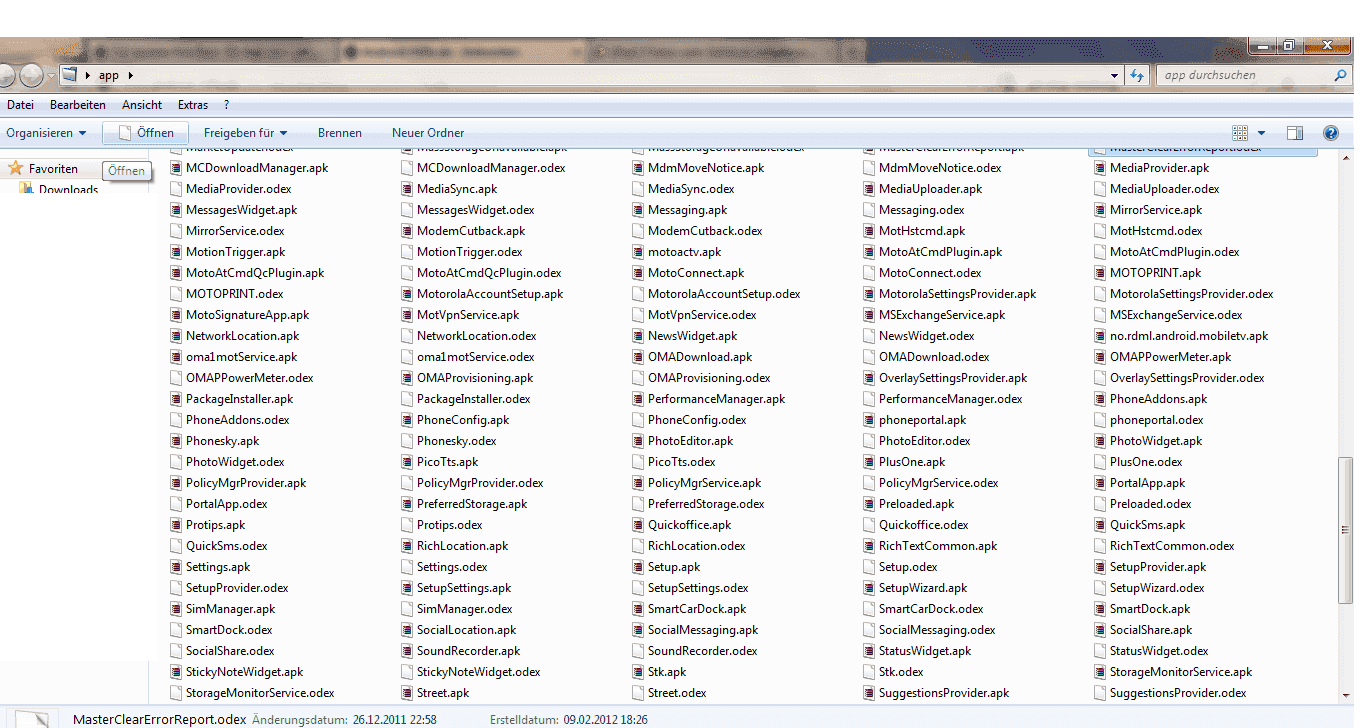Viewport: 1366px width, 728px height.
Task: Open the Organisieren dropdown
Action: tap(46, 133)
